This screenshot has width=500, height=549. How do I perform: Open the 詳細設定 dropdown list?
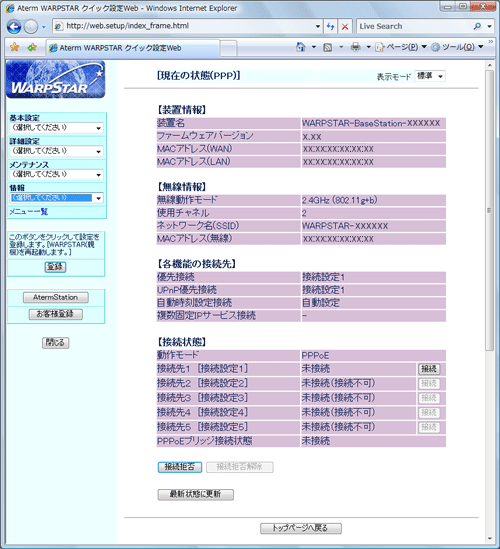coord(56,151)
